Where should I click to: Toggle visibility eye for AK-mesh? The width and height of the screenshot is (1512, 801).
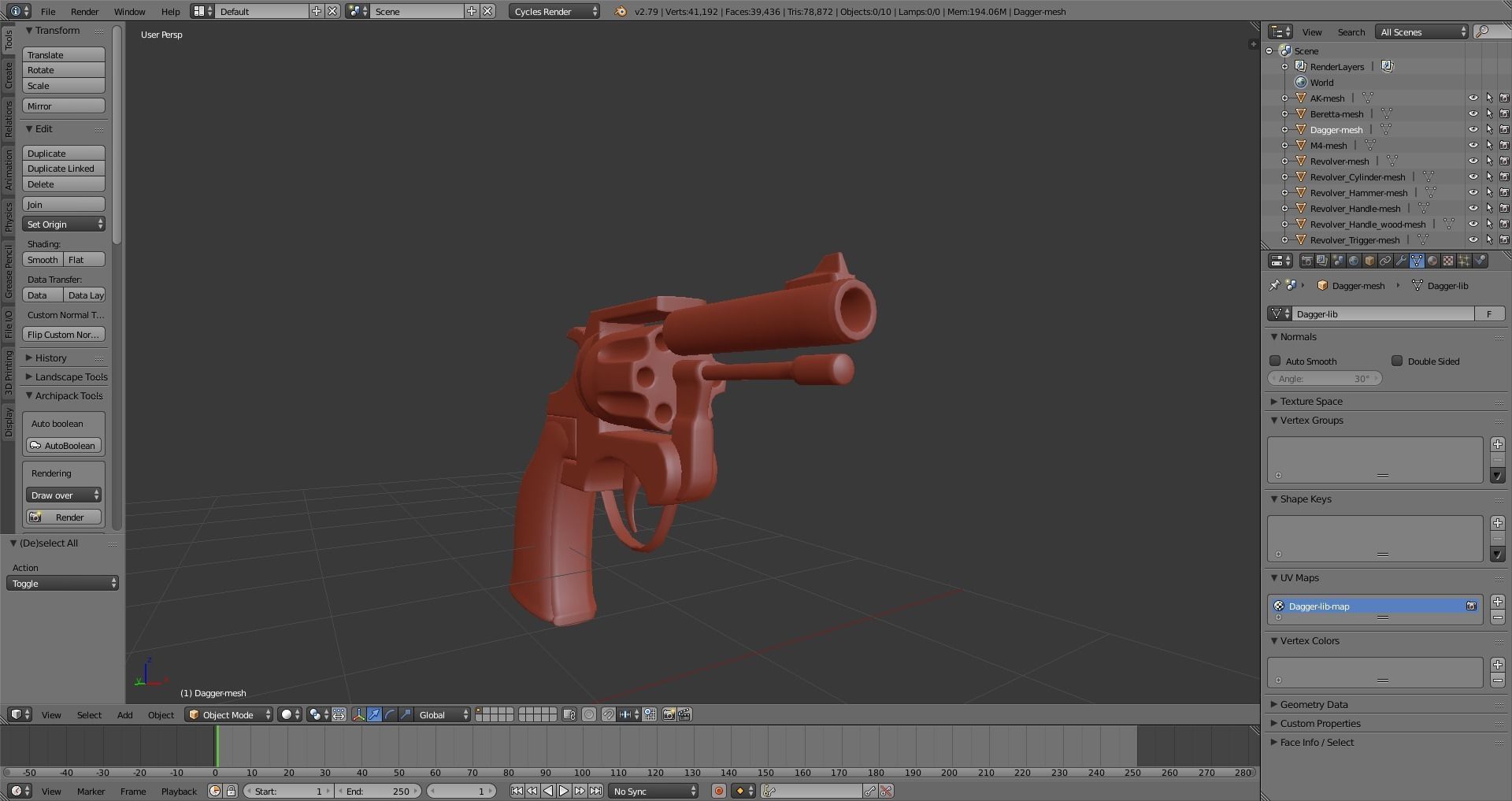click(1473, 98)
